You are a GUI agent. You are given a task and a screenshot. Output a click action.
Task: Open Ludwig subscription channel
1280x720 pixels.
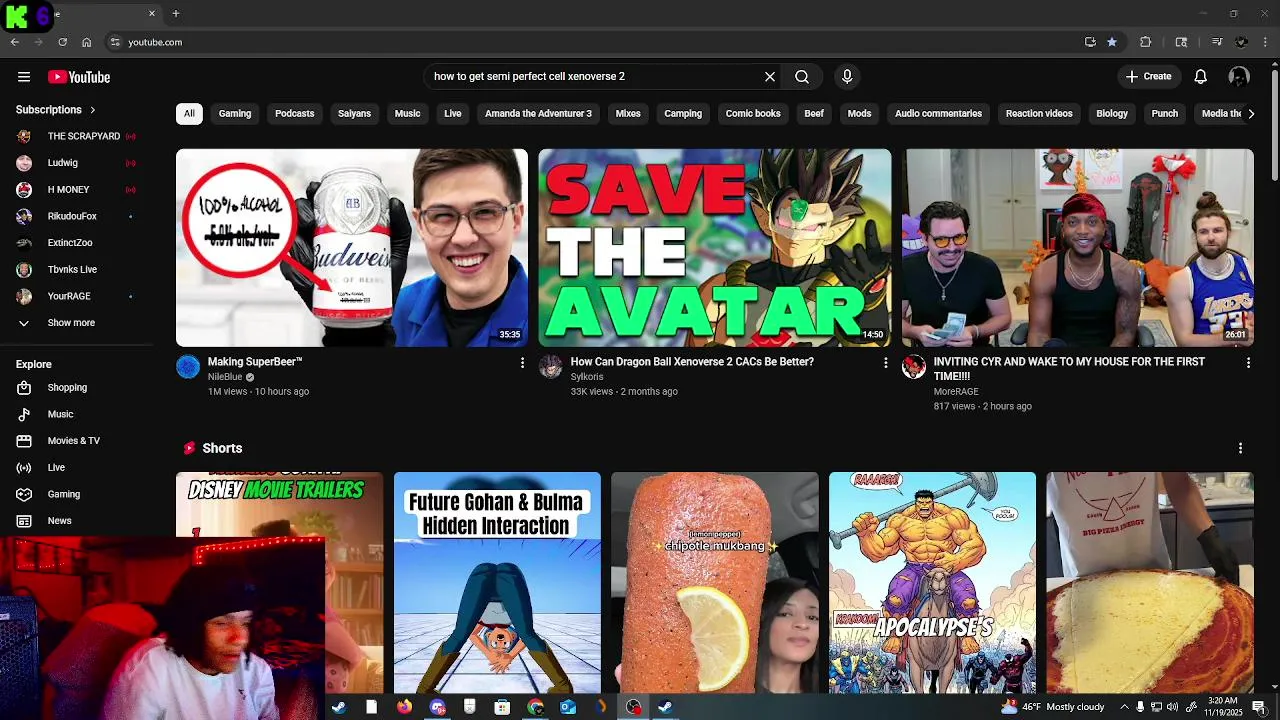[x=62, y=163]
